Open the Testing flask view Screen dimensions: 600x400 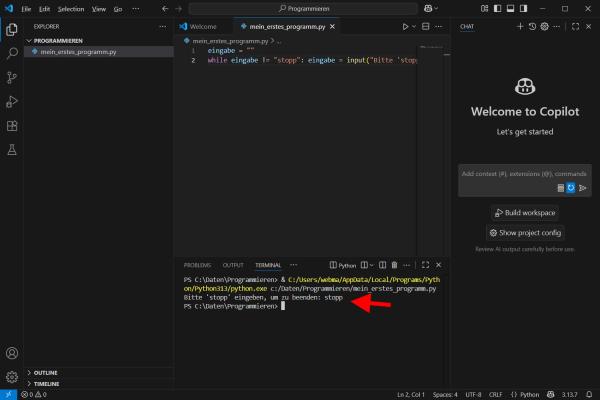[x=12, y=150]
